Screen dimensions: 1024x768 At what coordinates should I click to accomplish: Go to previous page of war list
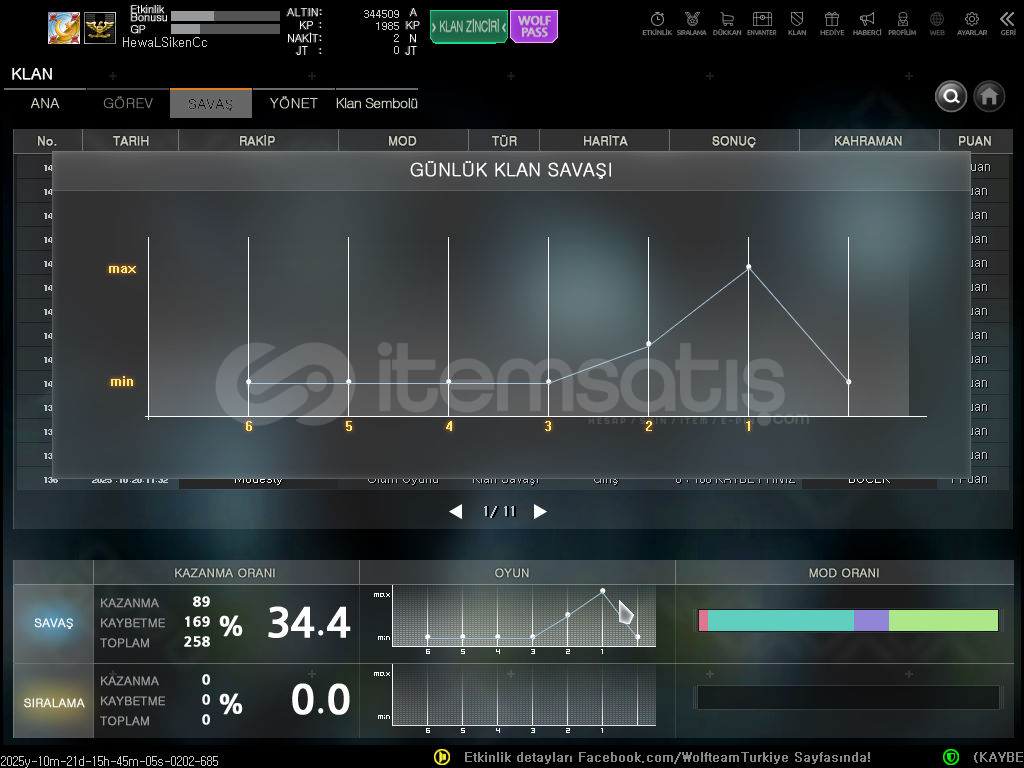456,512
